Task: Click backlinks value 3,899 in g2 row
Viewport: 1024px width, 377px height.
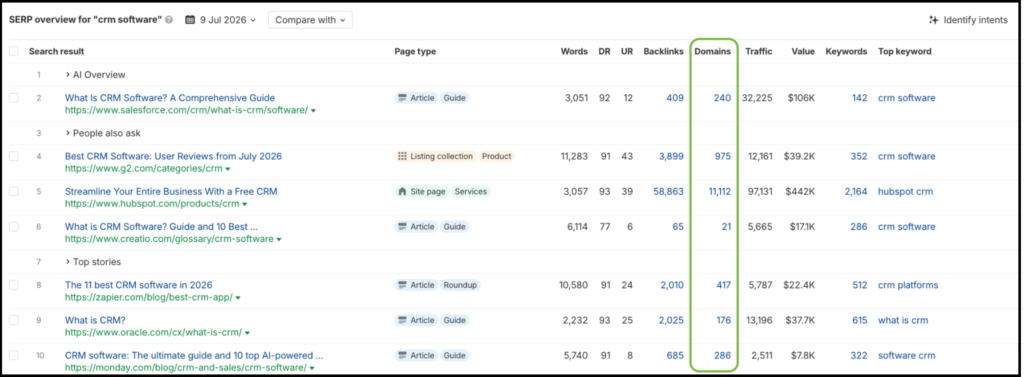Action: (671, 156)
